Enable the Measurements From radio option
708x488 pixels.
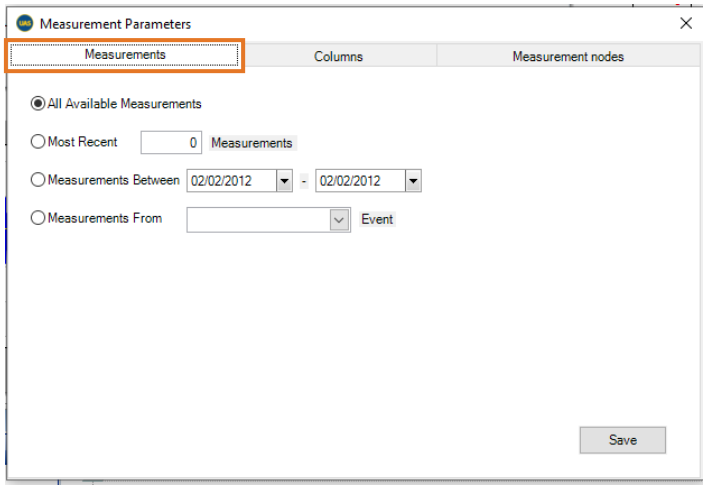pos(38,218)
